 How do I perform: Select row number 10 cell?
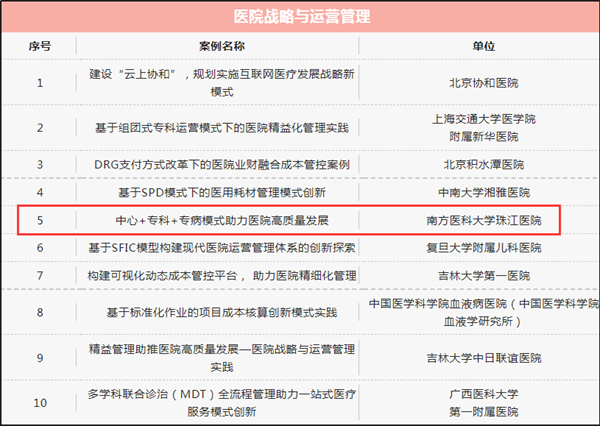coord(40,403)
